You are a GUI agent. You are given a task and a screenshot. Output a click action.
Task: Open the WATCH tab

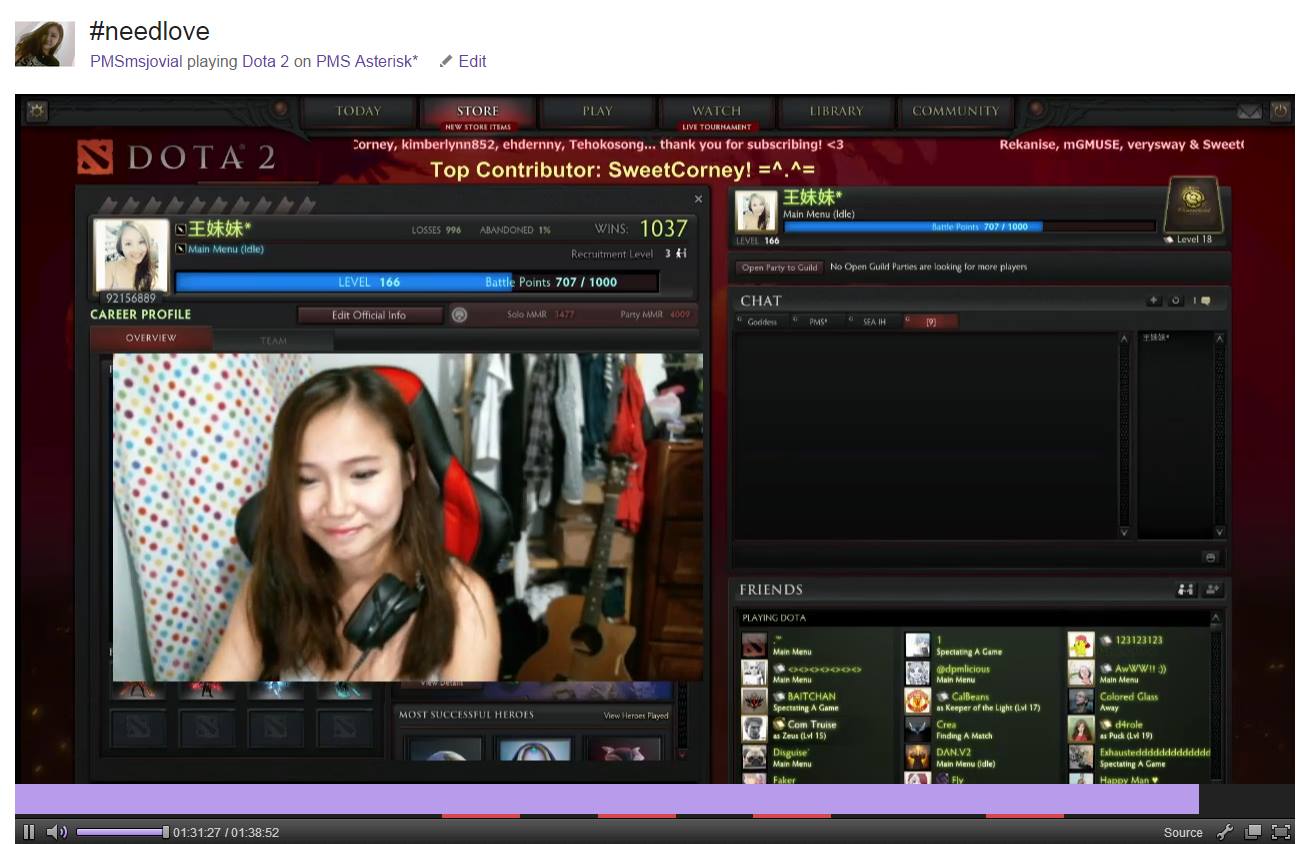(x=717, y=112)
